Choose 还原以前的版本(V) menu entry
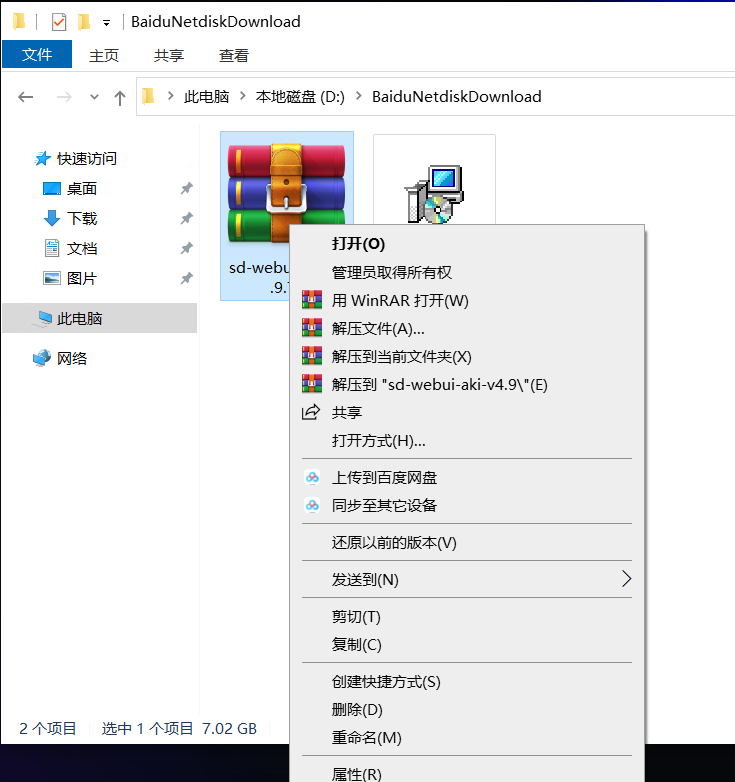This screenshot has height=782, width=735. pyautogui.click(x=467, y=543)
